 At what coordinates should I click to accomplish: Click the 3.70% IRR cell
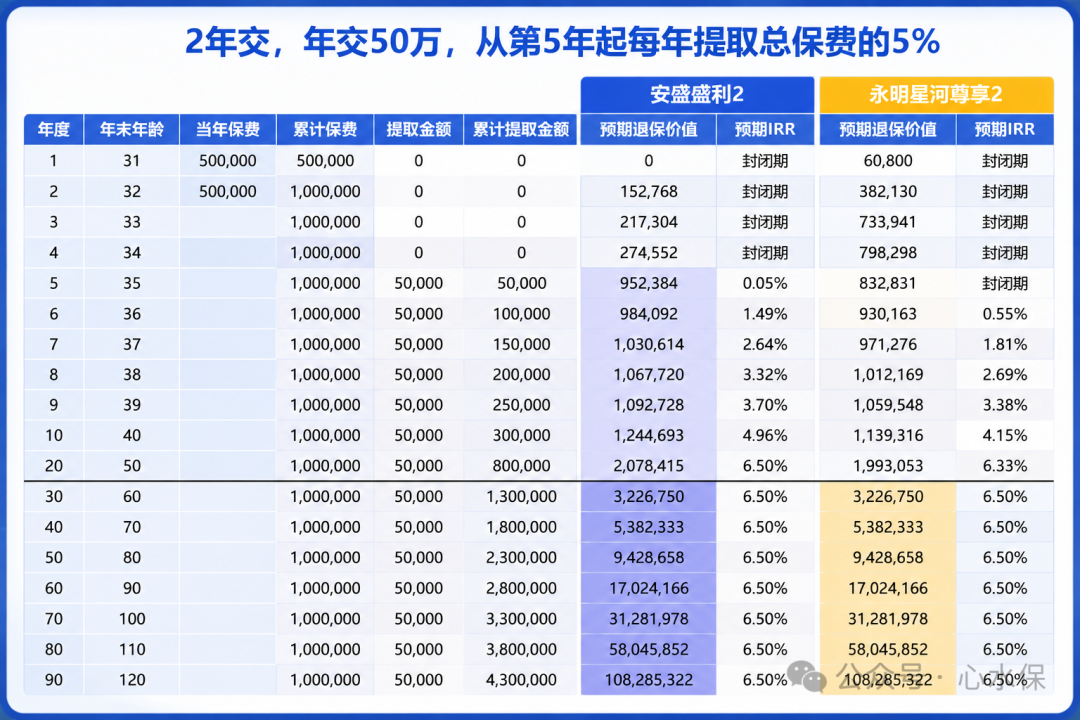(765, 405)
